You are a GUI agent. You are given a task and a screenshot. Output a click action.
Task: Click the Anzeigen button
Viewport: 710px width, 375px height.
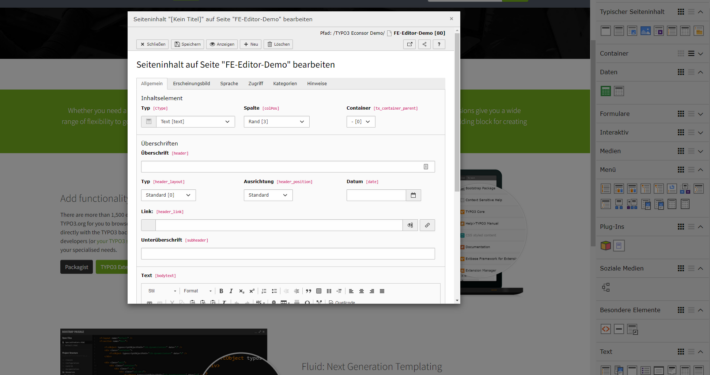pos(222,44)
